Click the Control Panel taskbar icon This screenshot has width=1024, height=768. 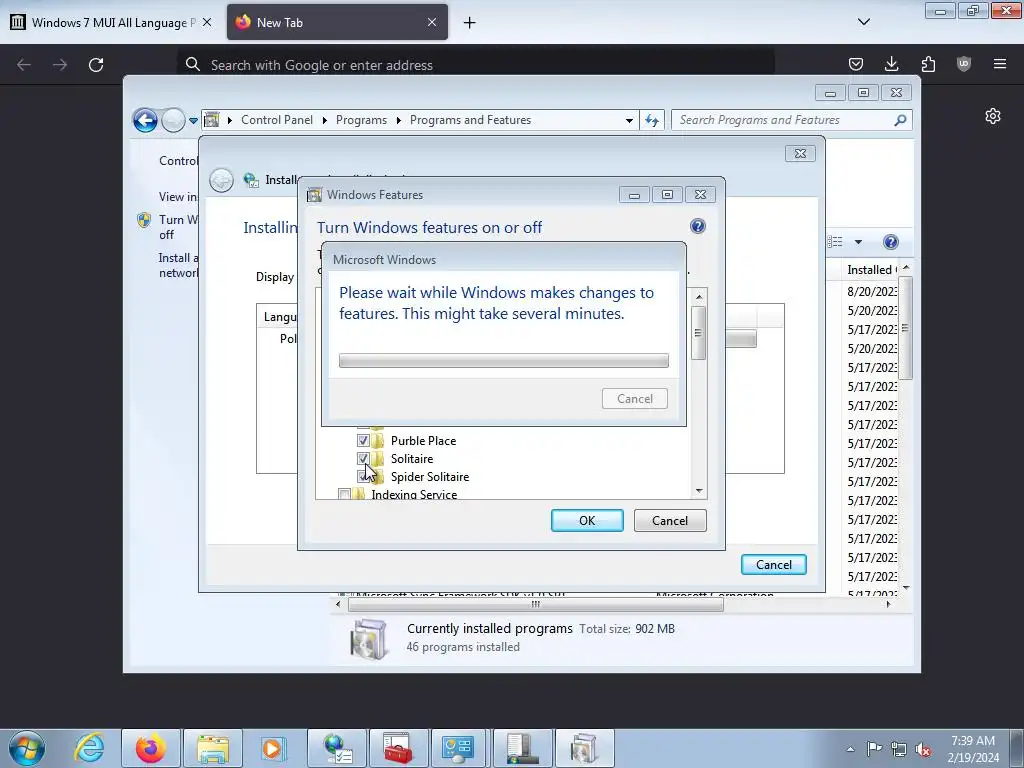coord(457,748)
